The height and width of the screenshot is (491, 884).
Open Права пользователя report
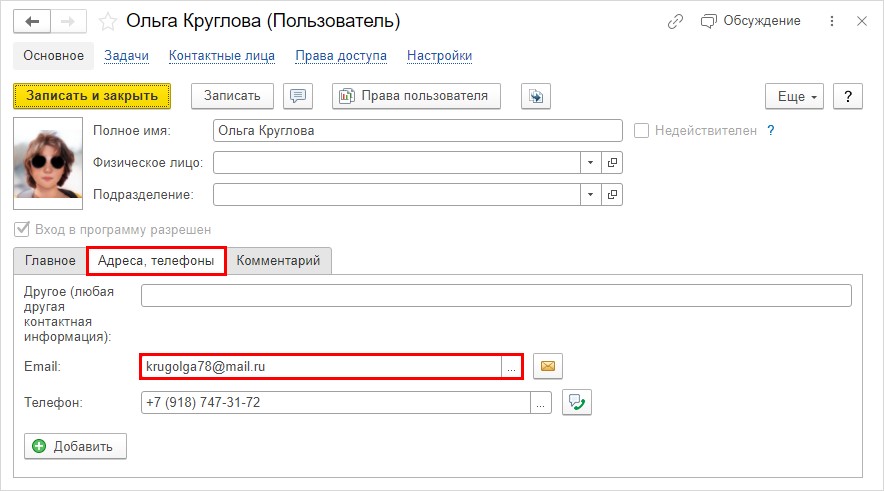pos(416,96)
